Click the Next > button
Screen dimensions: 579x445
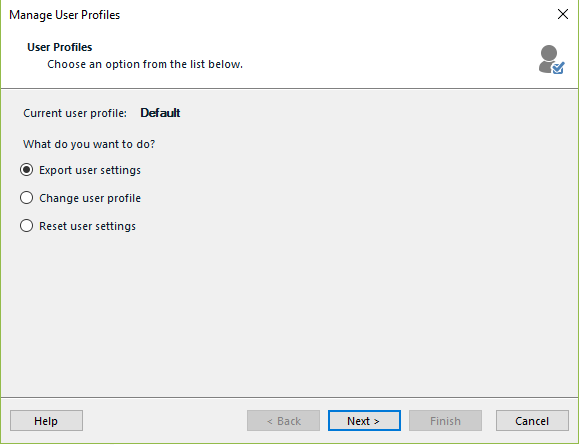point(364,421)
